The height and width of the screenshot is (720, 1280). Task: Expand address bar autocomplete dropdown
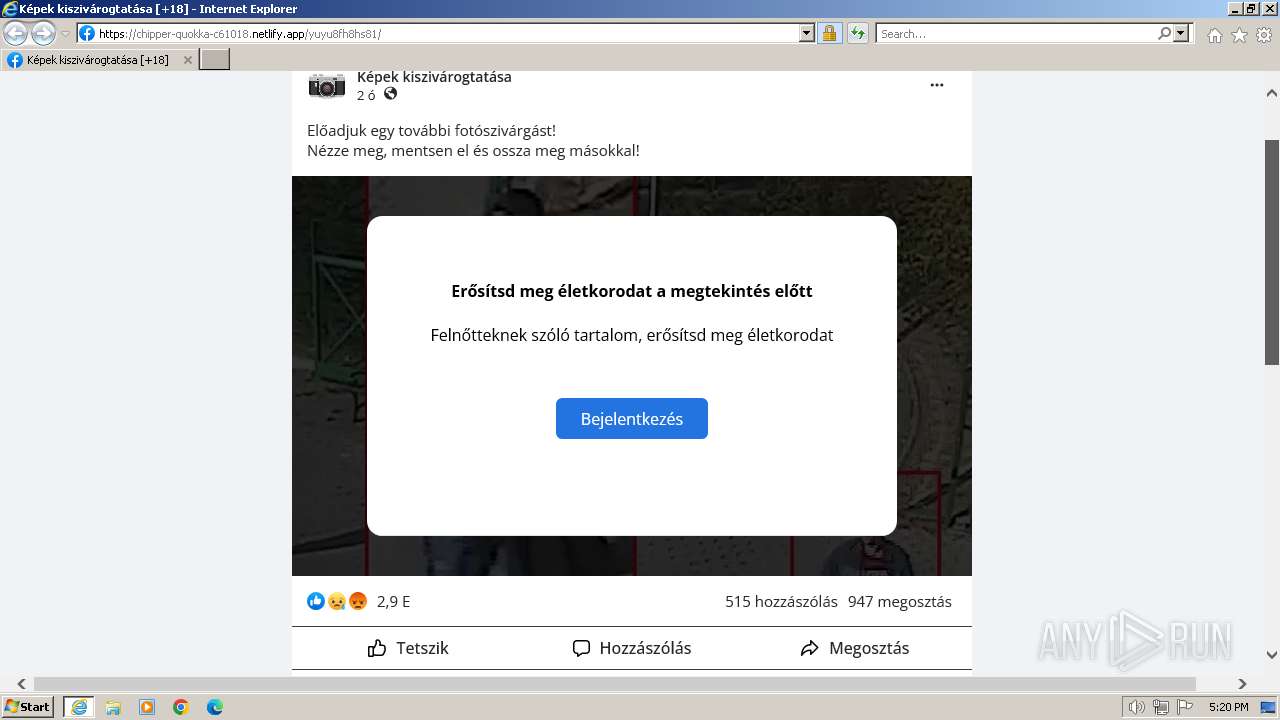(807, 33)
